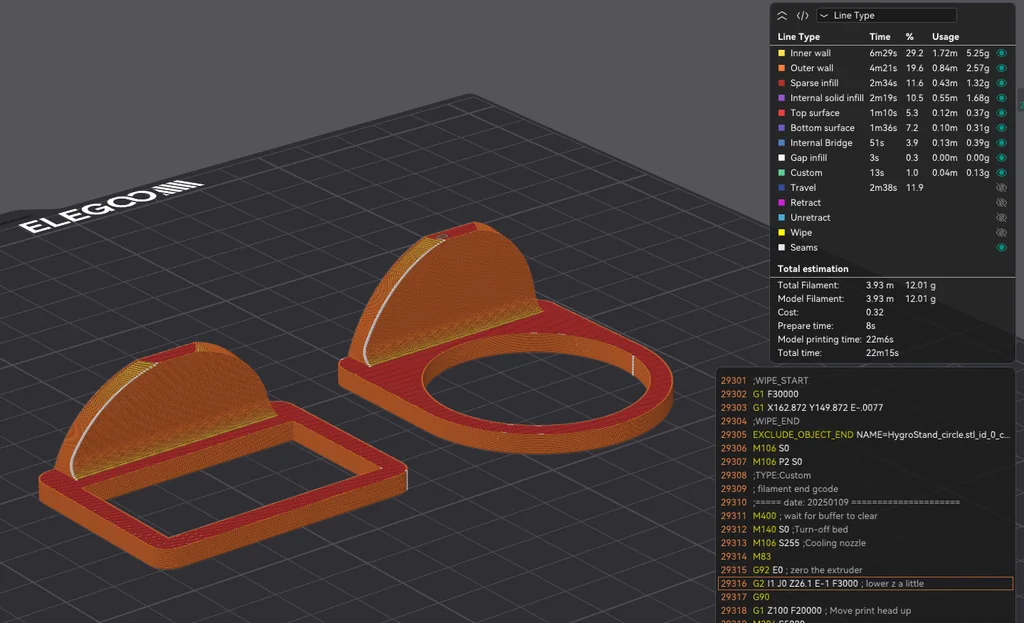Image resolution: width=1024 pixels, height=623 pixels.
Task: Show Travel moves using crossed eye icon
Action: 1001,188
